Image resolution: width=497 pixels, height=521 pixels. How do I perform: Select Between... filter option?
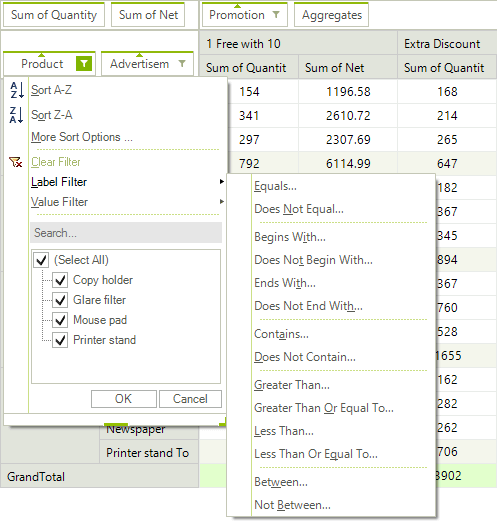point(281,482)
